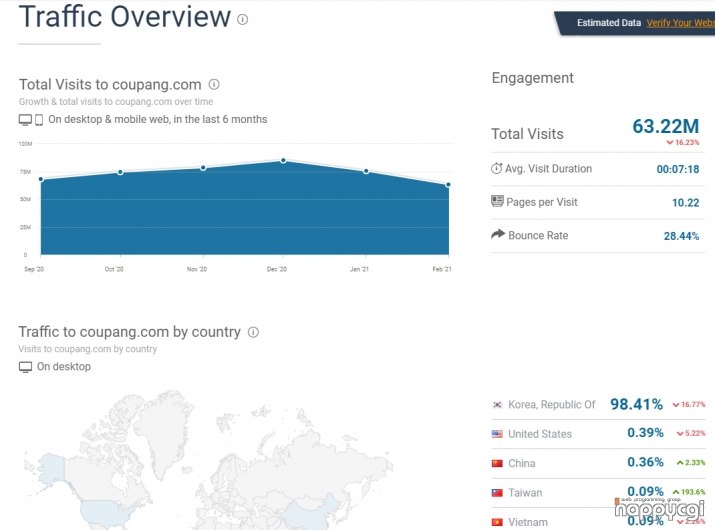Click the 193.6% Taiwan change value
The width and height of the screenshot is (715, 530).
click(693, 492)
